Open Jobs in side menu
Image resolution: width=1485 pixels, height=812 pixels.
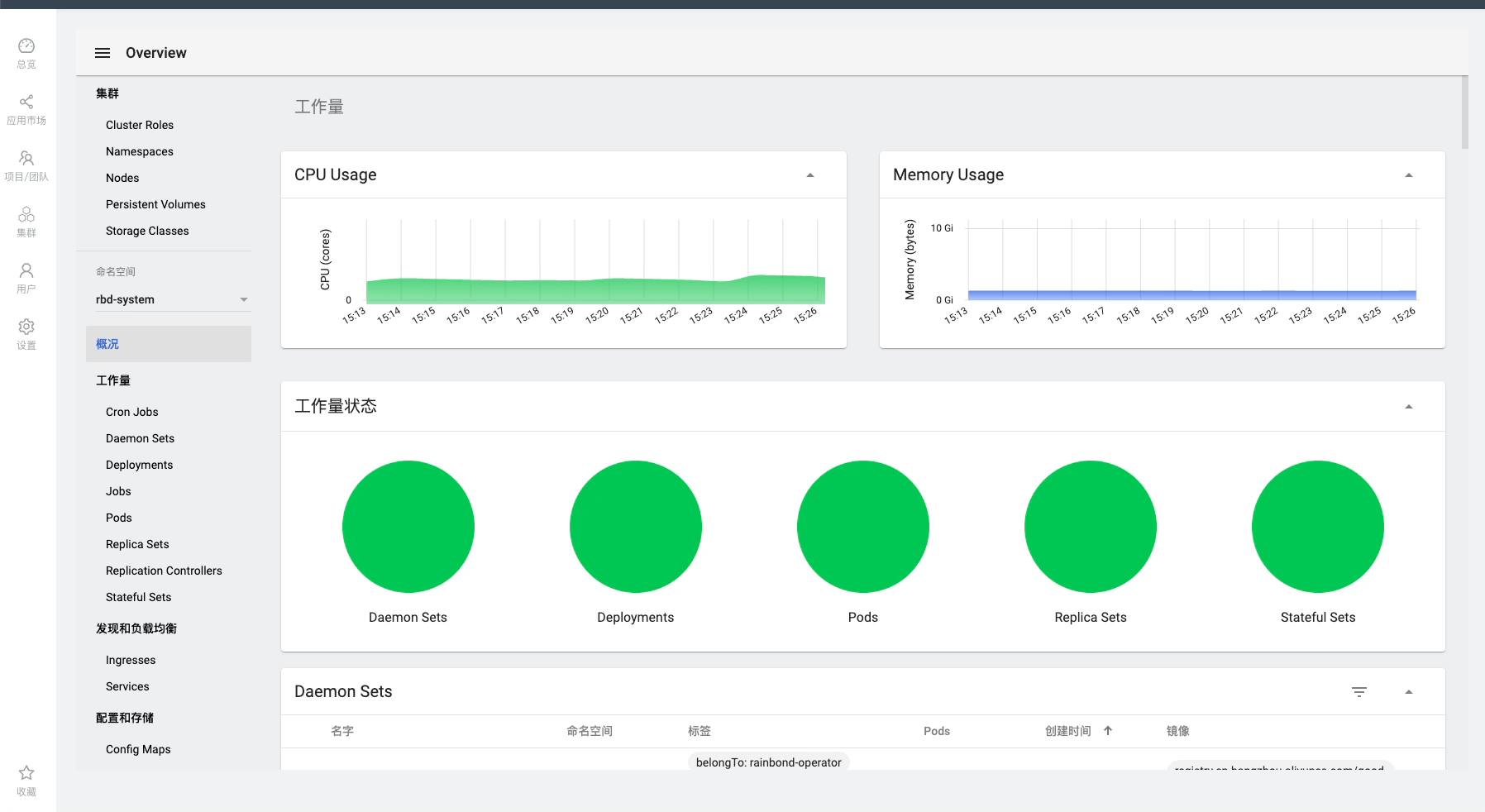(118, 491)
